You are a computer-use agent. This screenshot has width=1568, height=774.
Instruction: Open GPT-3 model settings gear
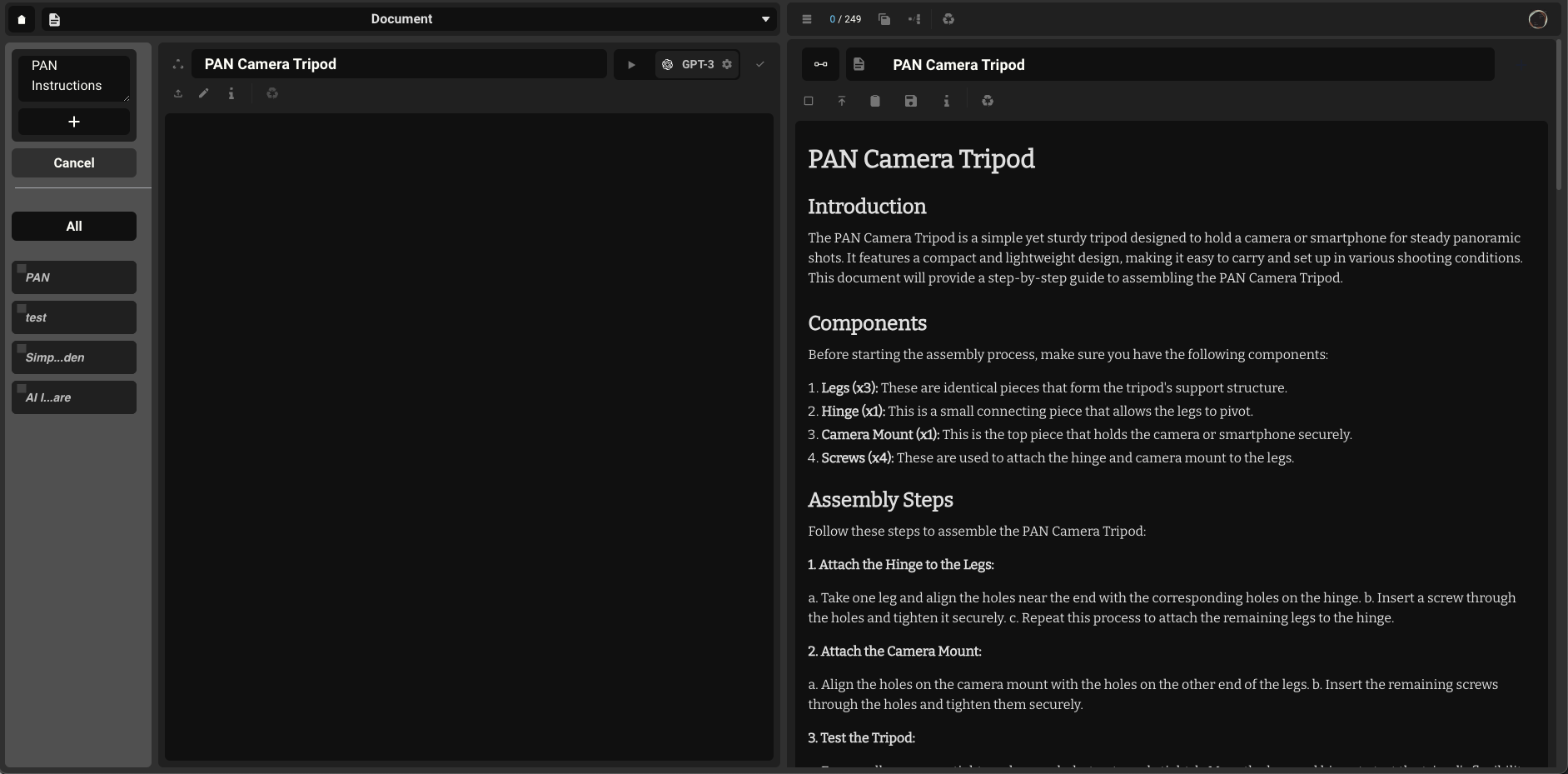(x=727, y=64)
